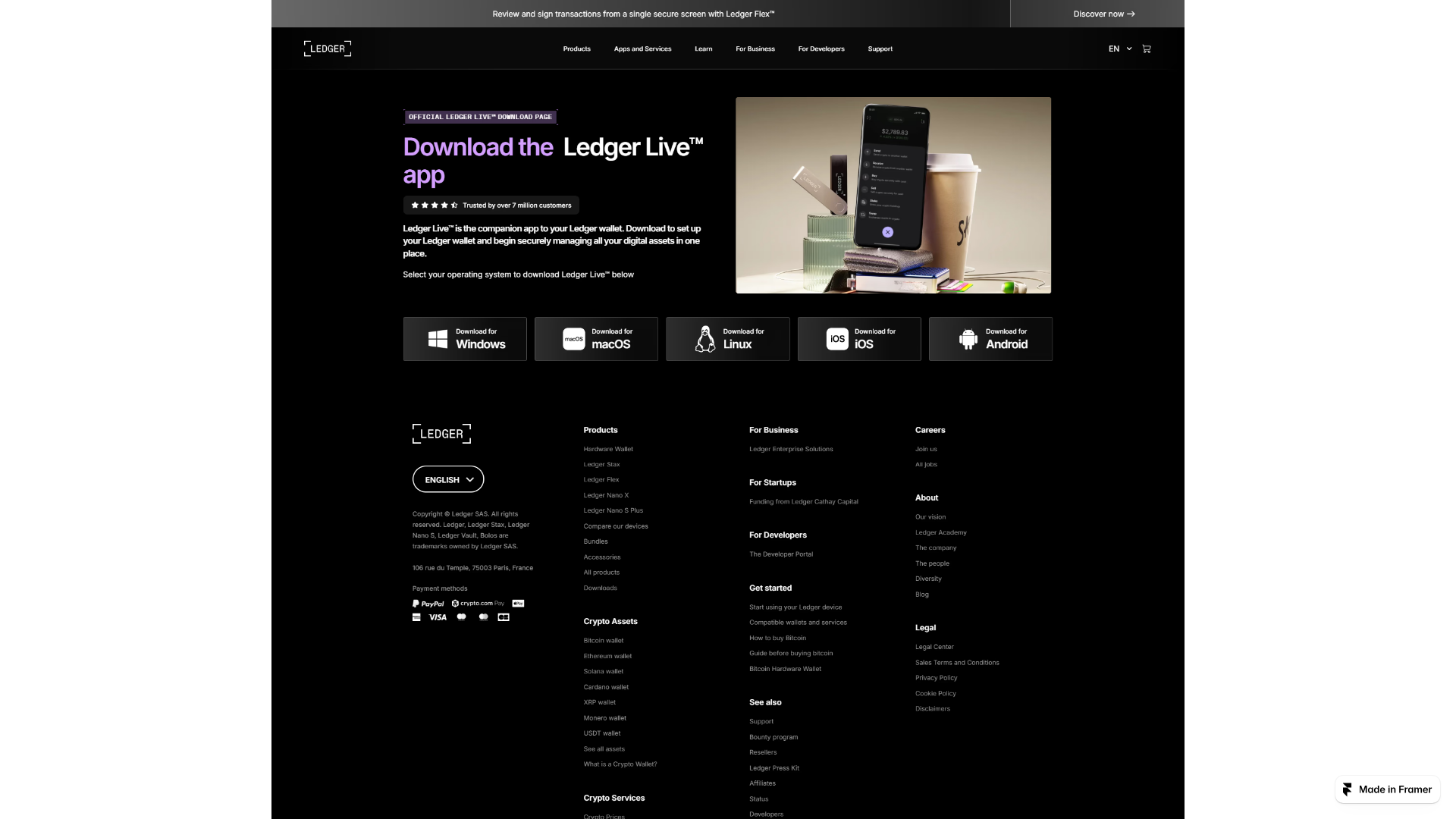Viewport: 1456px width, 819px height.
Task: Open Compatible wallets and services link
Action: pyautogui.click(x=798, y=623)
